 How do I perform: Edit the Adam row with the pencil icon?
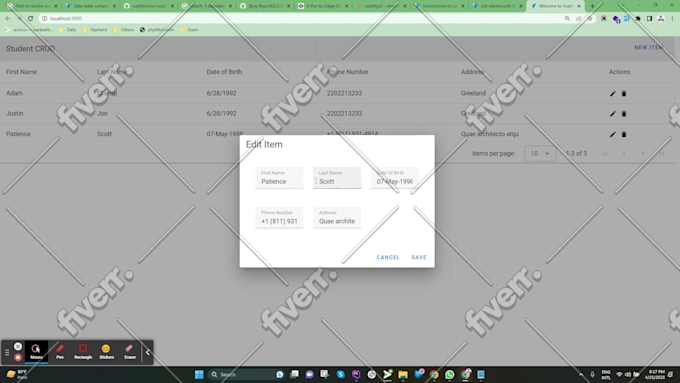pos(612,93)
